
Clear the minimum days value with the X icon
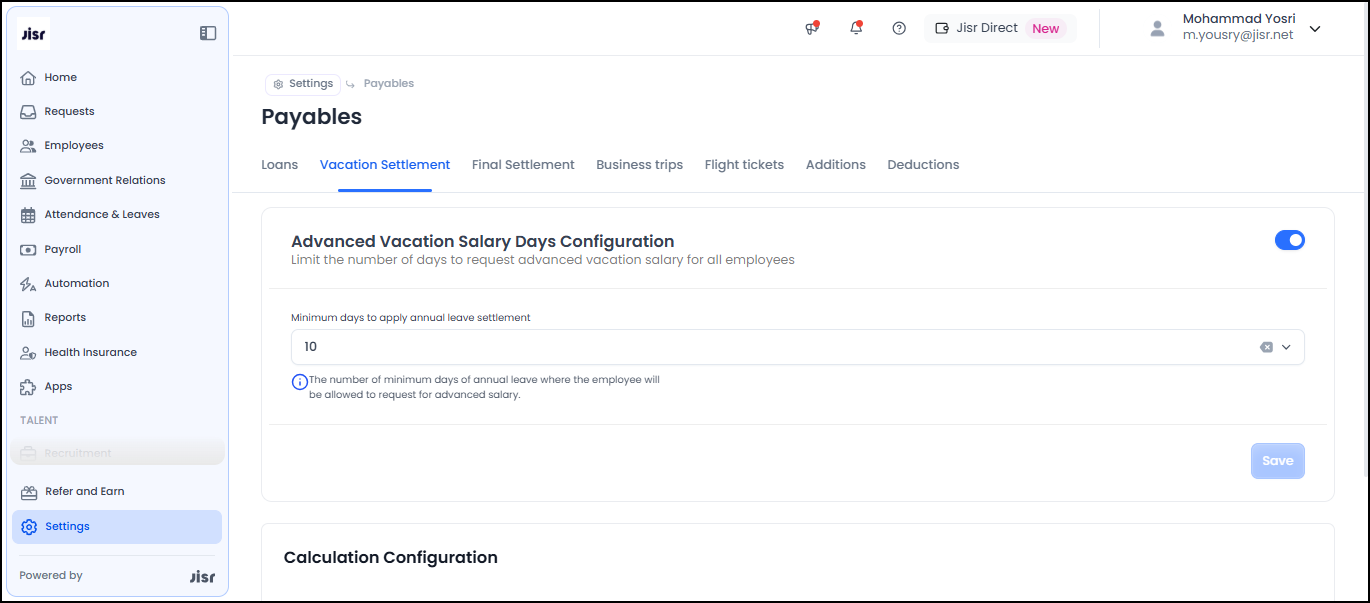pyautogui.click(x=1266, y=347)
